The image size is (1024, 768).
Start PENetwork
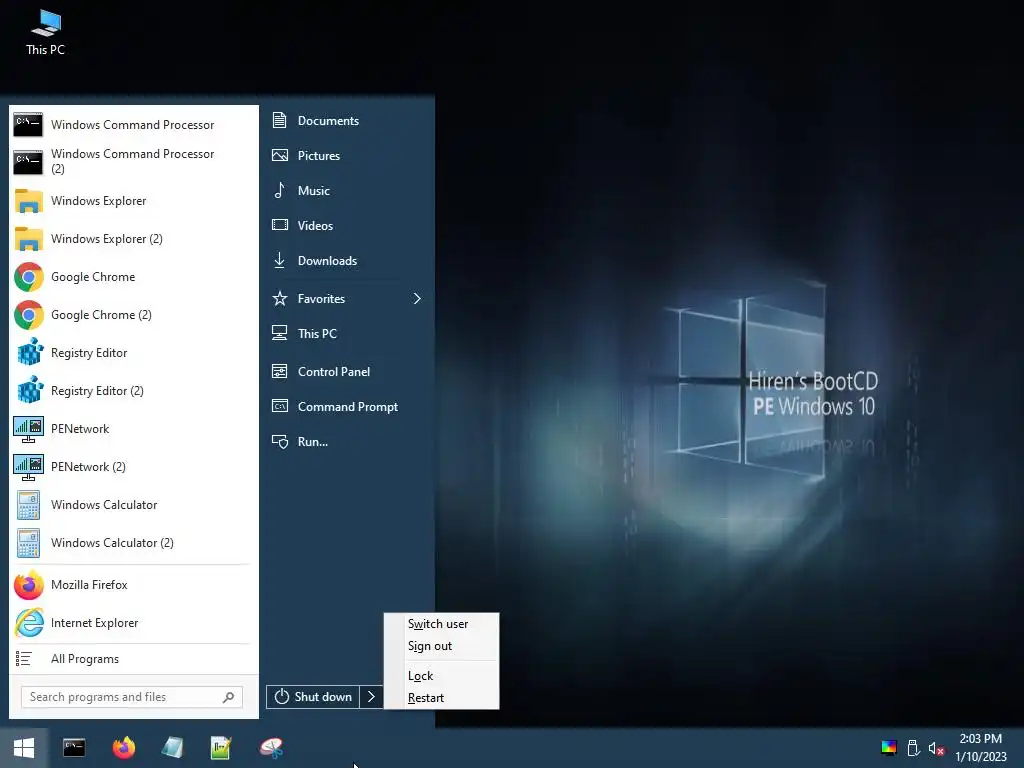[x=133, y=428]
